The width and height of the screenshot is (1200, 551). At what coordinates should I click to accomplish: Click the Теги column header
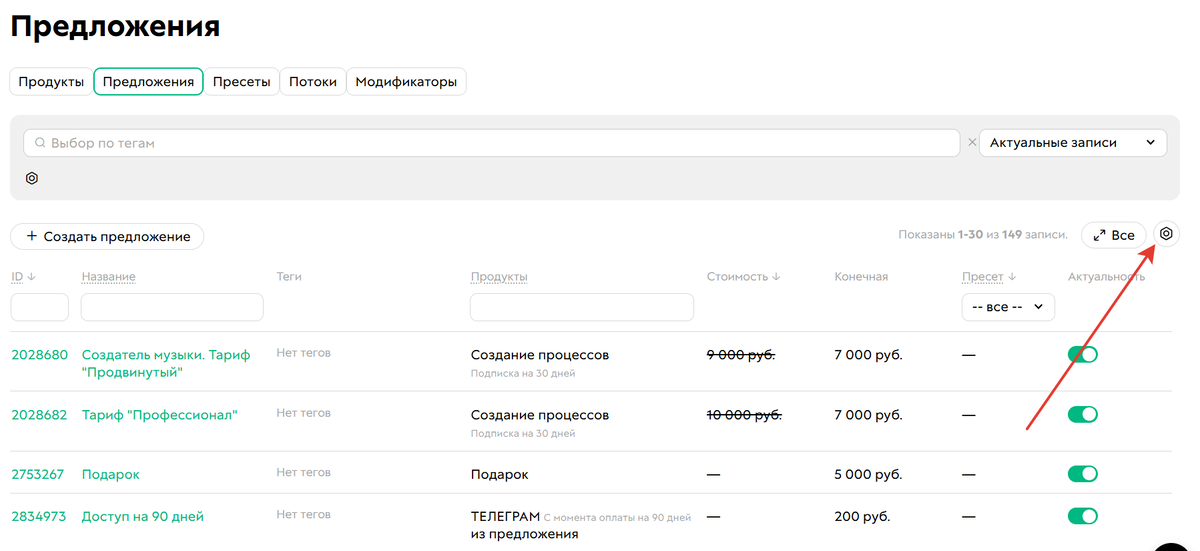[x=289, y=276]
